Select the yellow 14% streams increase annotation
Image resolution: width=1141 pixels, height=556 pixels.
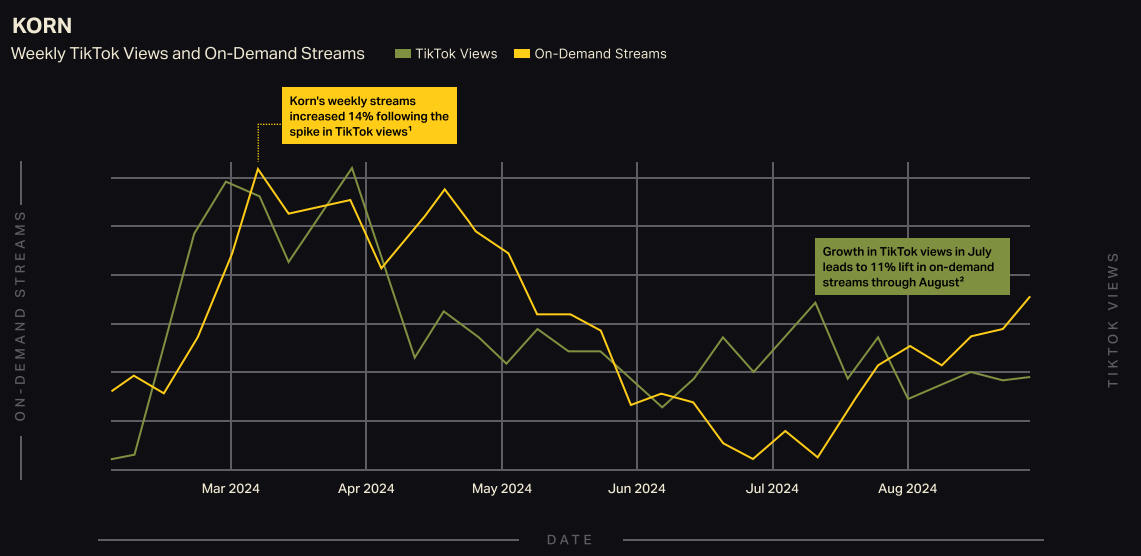point(368,115)
